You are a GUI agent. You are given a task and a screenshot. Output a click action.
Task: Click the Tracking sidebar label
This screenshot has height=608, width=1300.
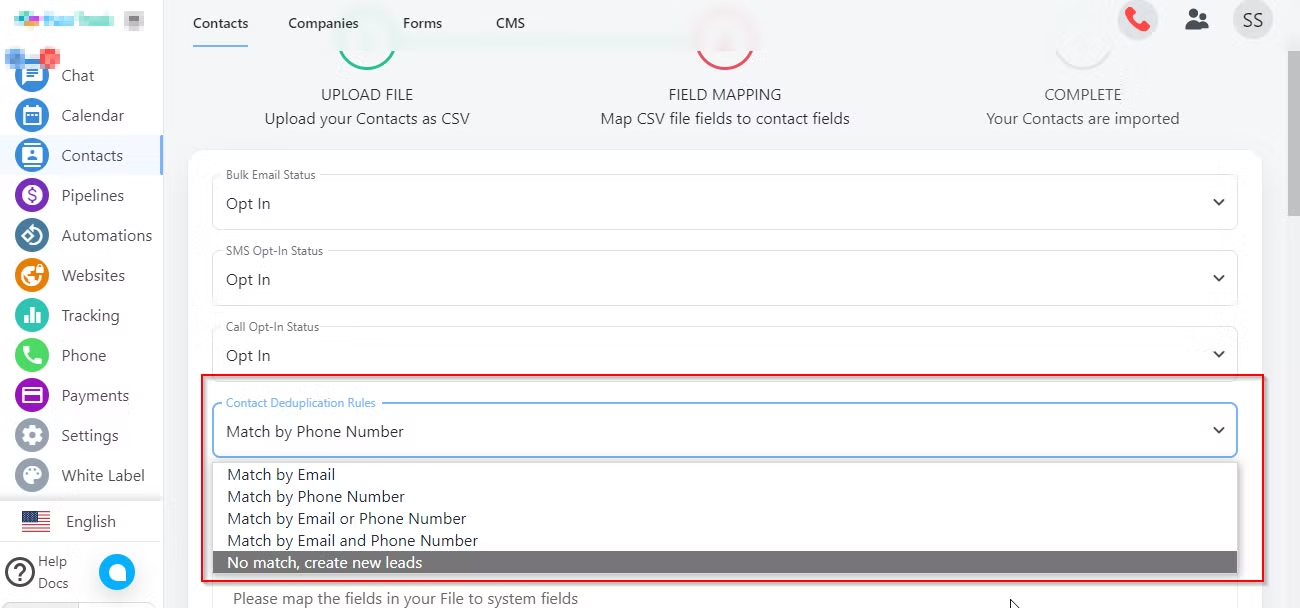[x=90, y=315]
